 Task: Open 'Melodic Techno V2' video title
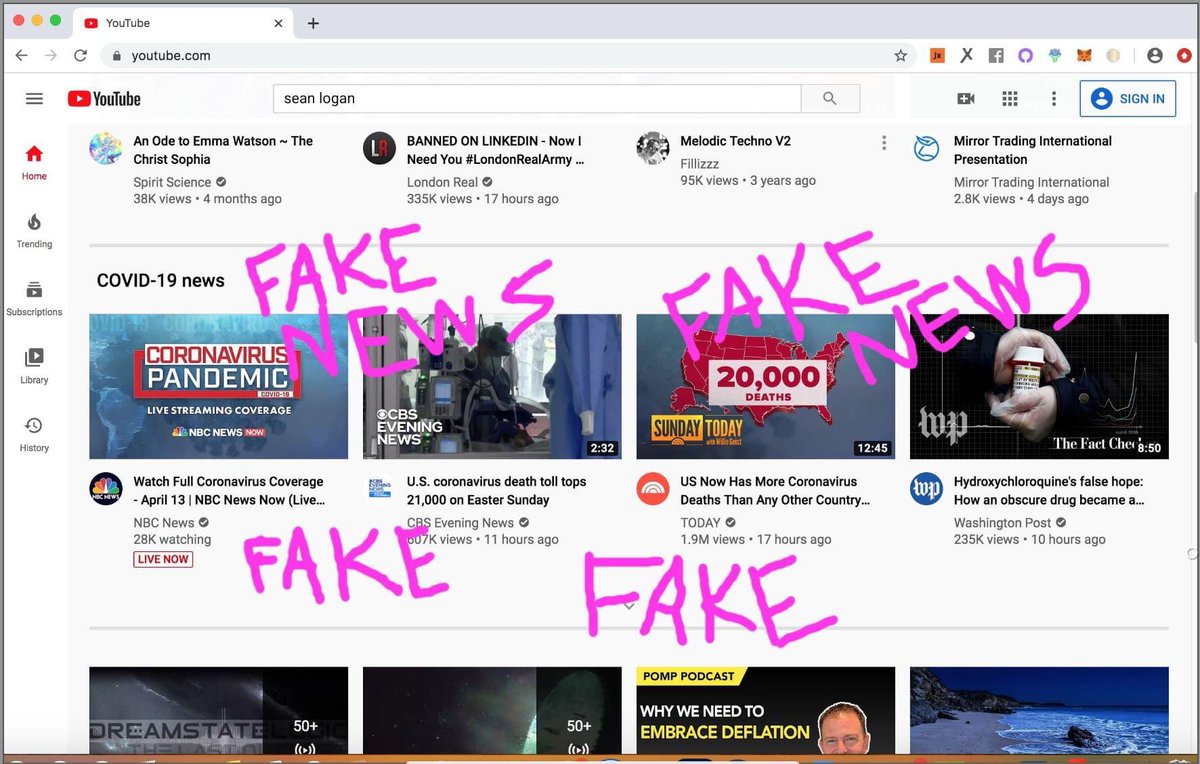click(735, 141)
